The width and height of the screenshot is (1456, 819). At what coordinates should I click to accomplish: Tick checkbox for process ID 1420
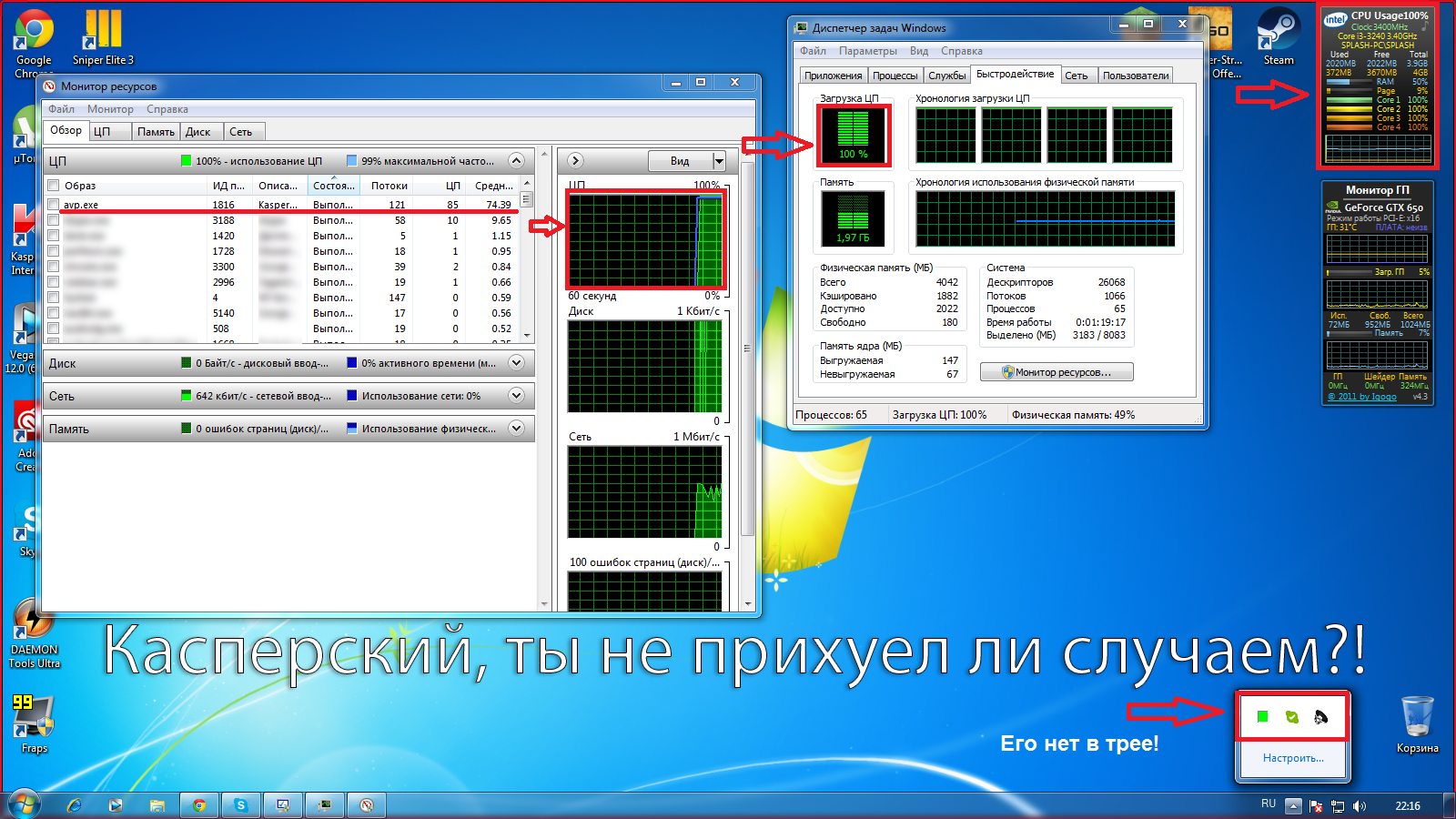pyautogui.click(x=54, y=236)
